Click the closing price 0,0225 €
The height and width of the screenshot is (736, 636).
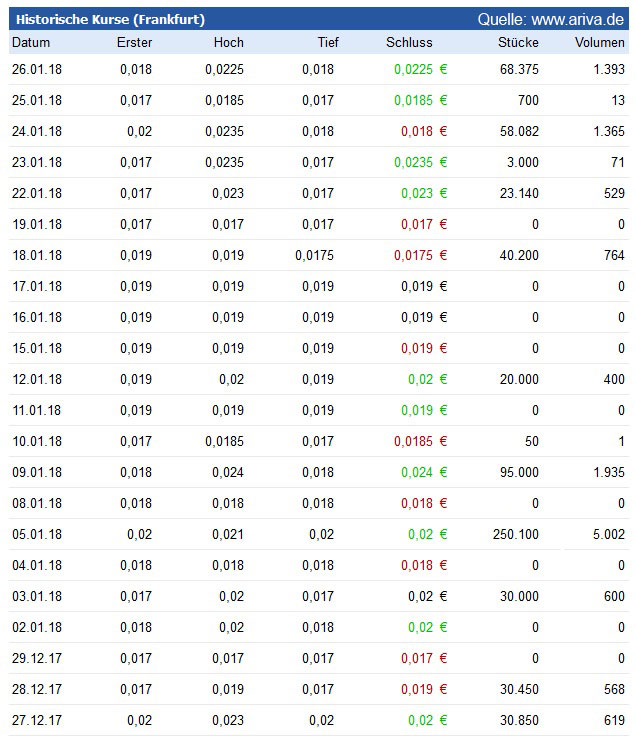coord(419,70)
